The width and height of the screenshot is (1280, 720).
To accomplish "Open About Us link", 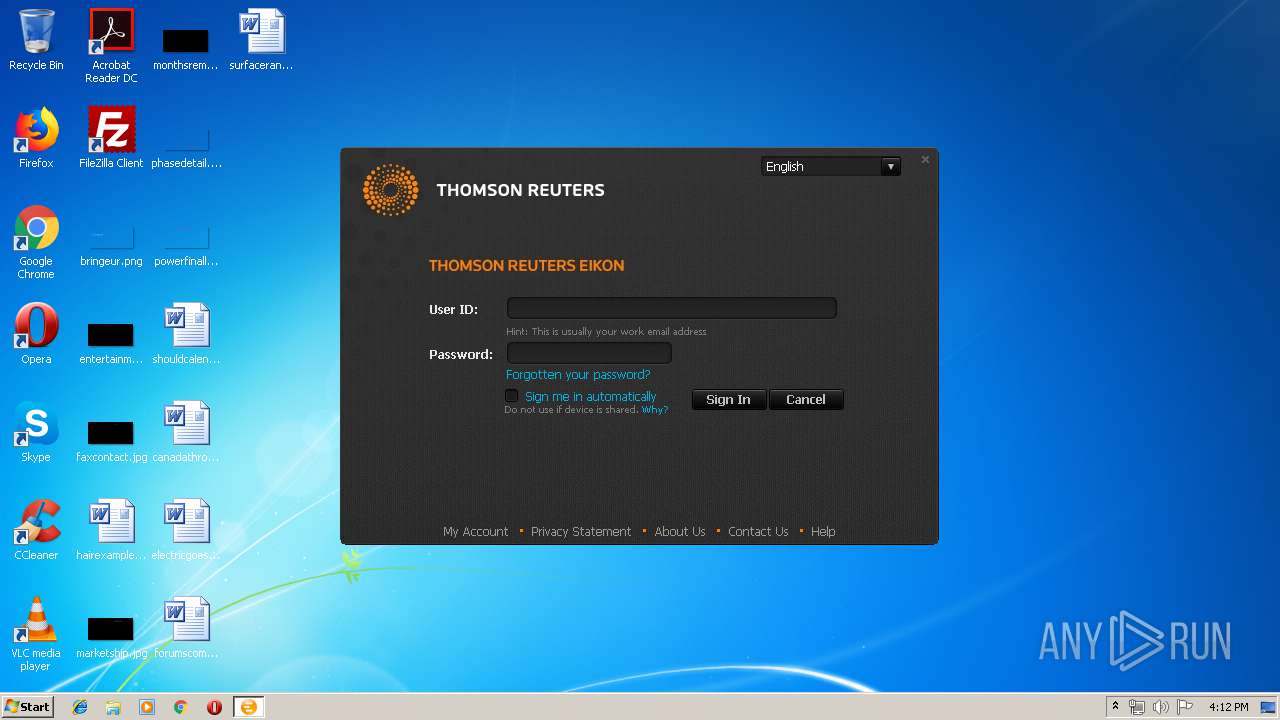I will pos(680,531).
